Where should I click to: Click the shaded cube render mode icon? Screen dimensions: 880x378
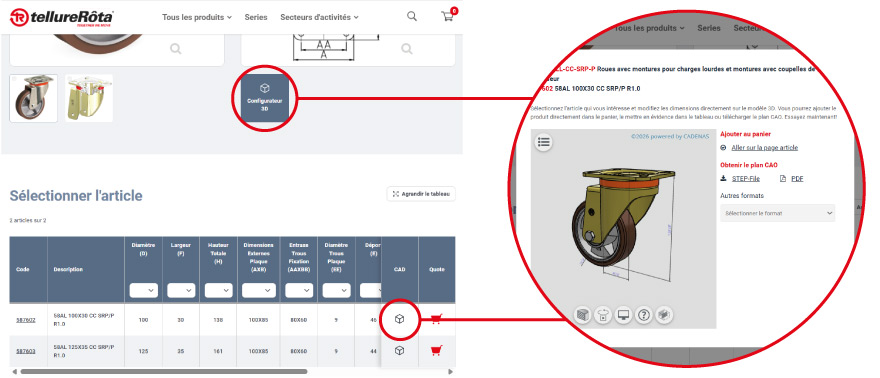(x=583, y=315)
